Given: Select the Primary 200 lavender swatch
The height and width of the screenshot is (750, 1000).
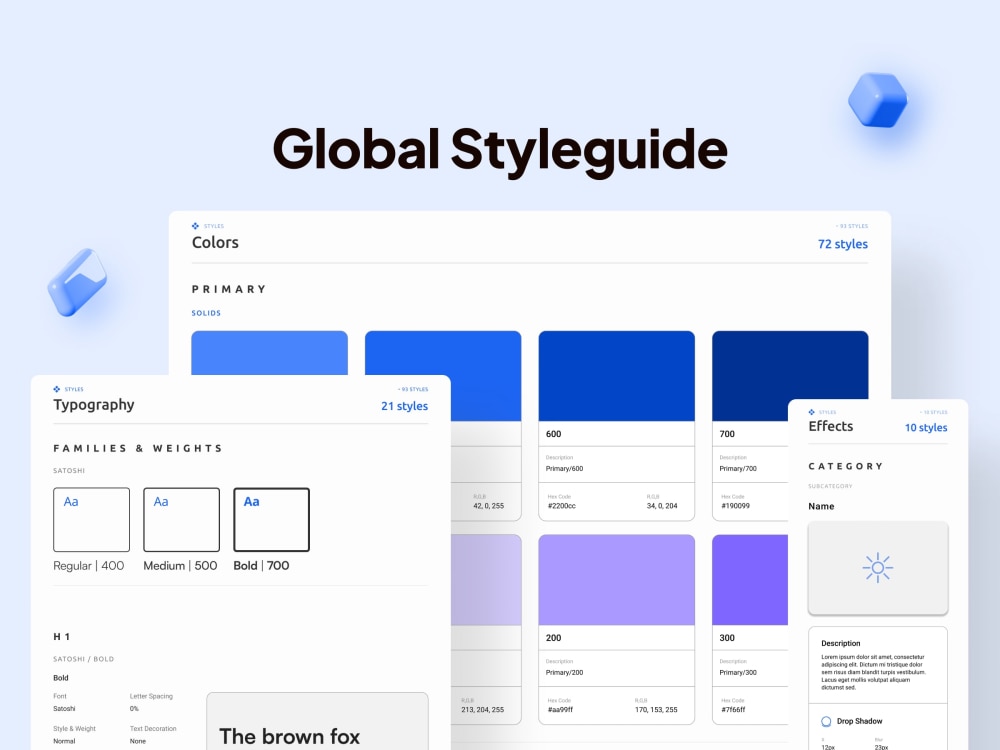Looking at the screenshot, I should click(616, 580).
